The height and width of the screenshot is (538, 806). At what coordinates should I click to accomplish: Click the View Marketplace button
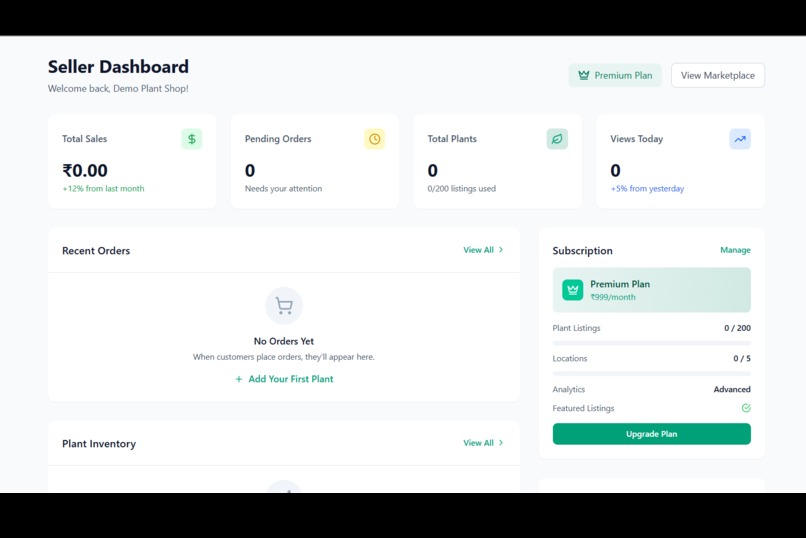pos(718,75)
